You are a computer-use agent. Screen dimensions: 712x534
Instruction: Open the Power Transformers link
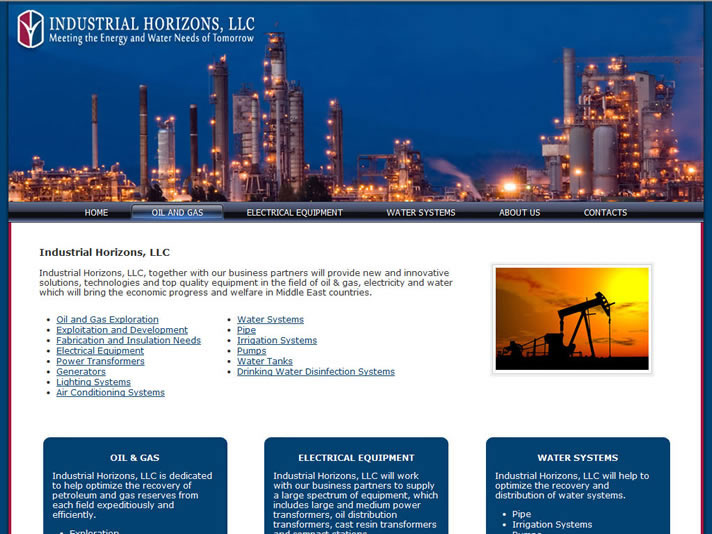click(x=100, y=361)
